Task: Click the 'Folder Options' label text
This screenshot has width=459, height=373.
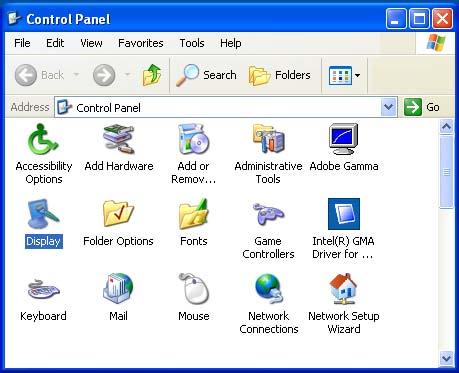Action: coord(118,241)
